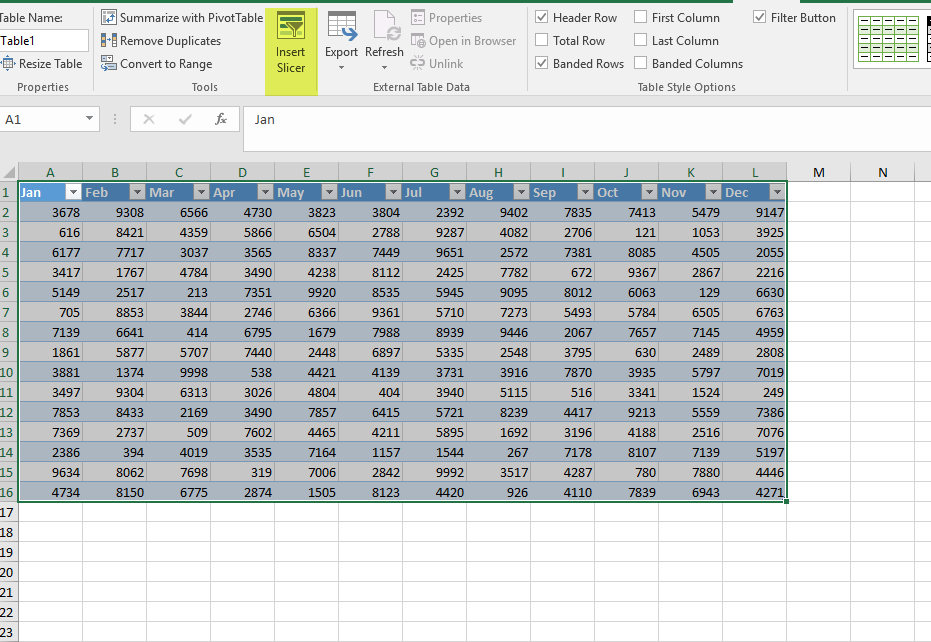Select the green table style thumbnail
This screenshot has width=931, height=642.
(888, 39)
